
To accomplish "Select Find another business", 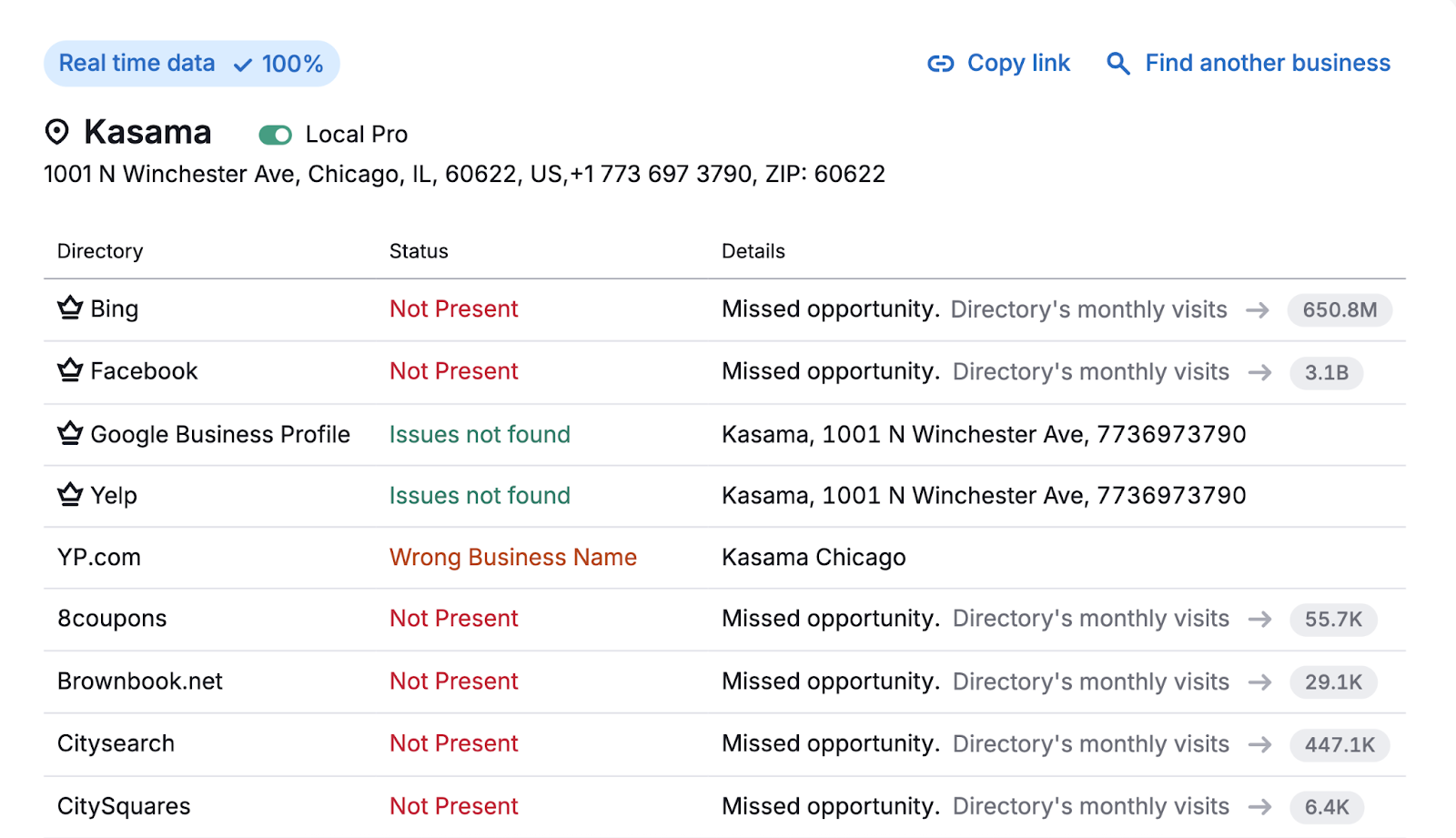I will (1267, 63).
